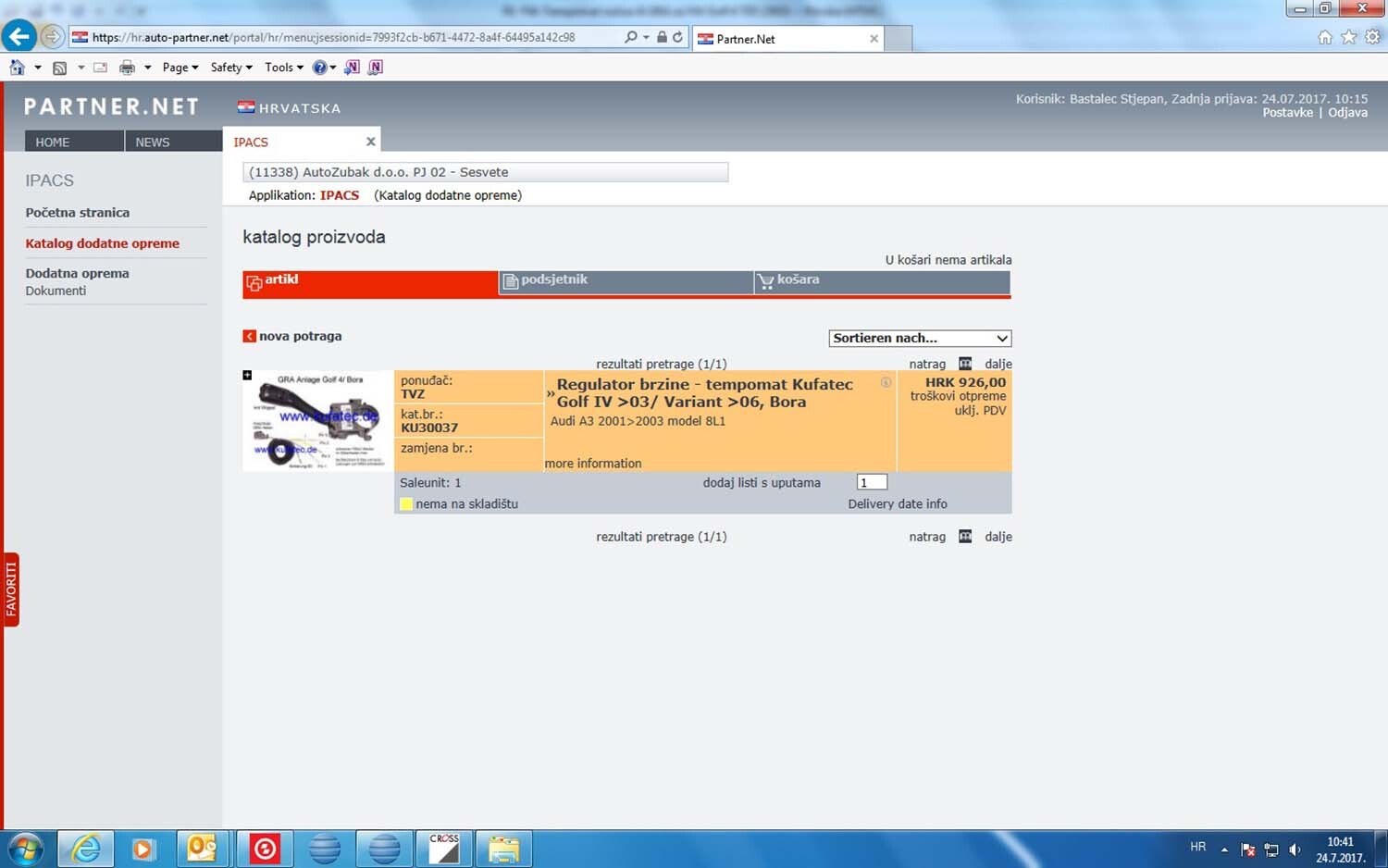Open the Help question mark icon
1388x868 pixels.
319,67
